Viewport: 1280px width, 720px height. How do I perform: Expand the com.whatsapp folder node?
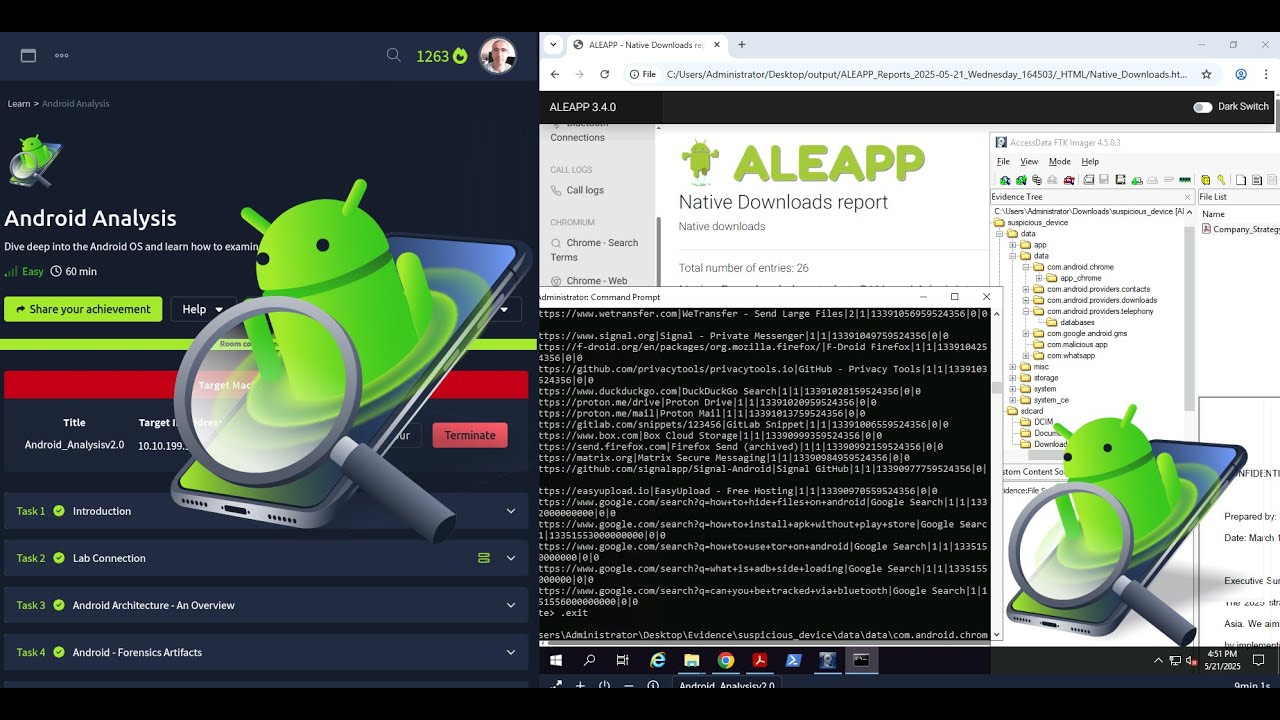(1026, 355)
